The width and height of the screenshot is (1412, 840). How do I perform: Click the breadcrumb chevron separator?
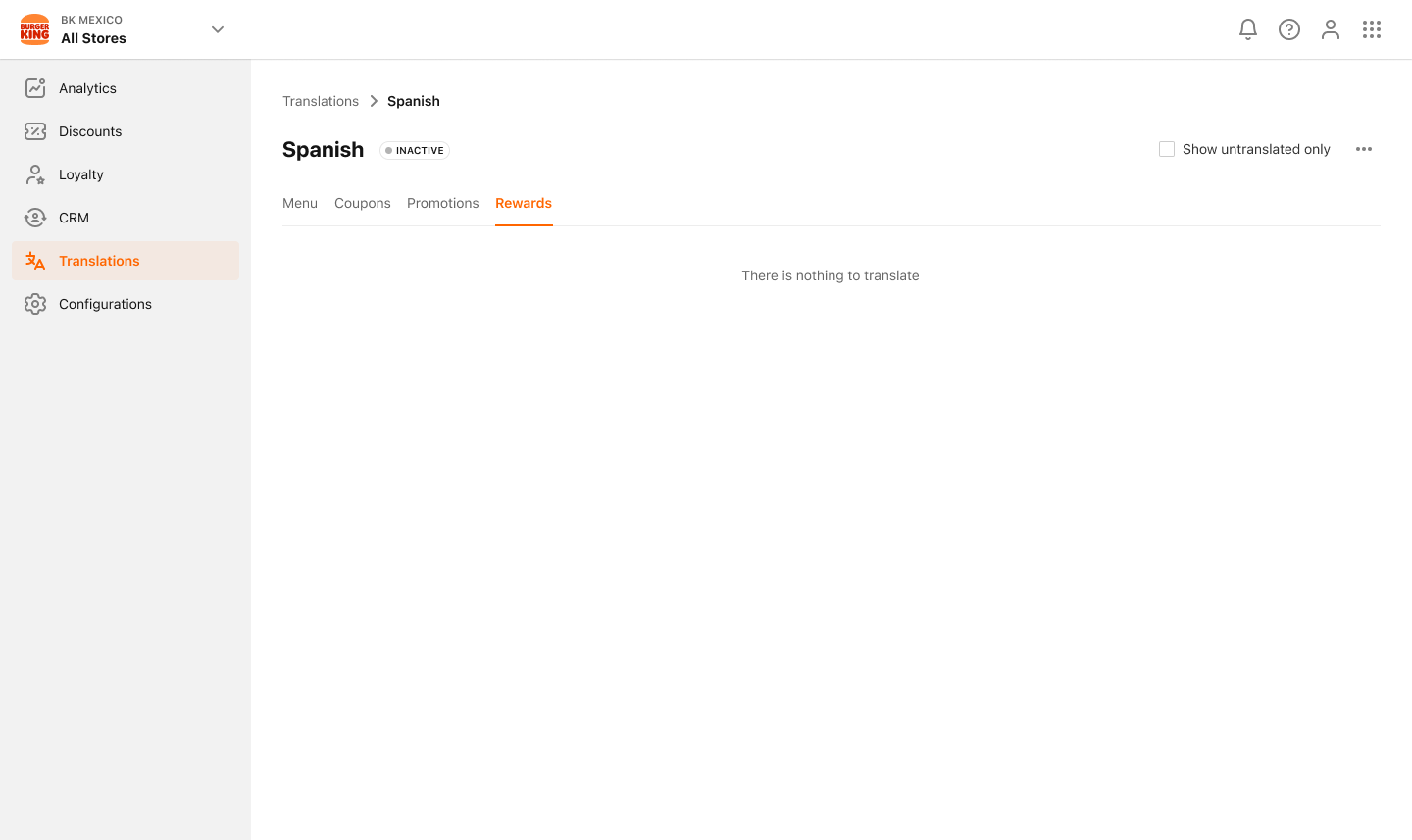[374, 101]
